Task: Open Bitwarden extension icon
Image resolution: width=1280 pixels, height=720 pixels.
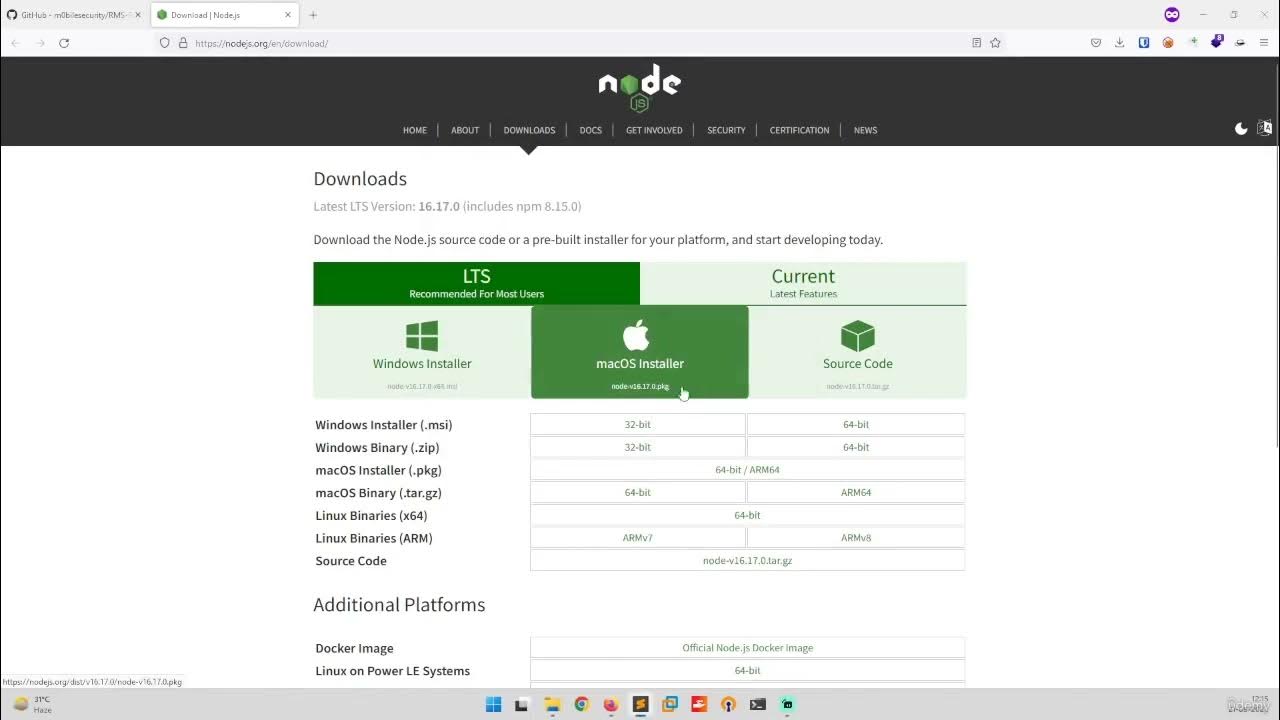Action: click(1144, 43)
